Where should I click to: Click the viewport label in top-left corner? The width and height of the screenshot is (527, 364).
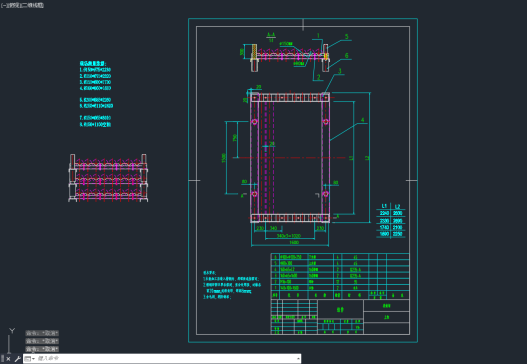coord(22,5)
